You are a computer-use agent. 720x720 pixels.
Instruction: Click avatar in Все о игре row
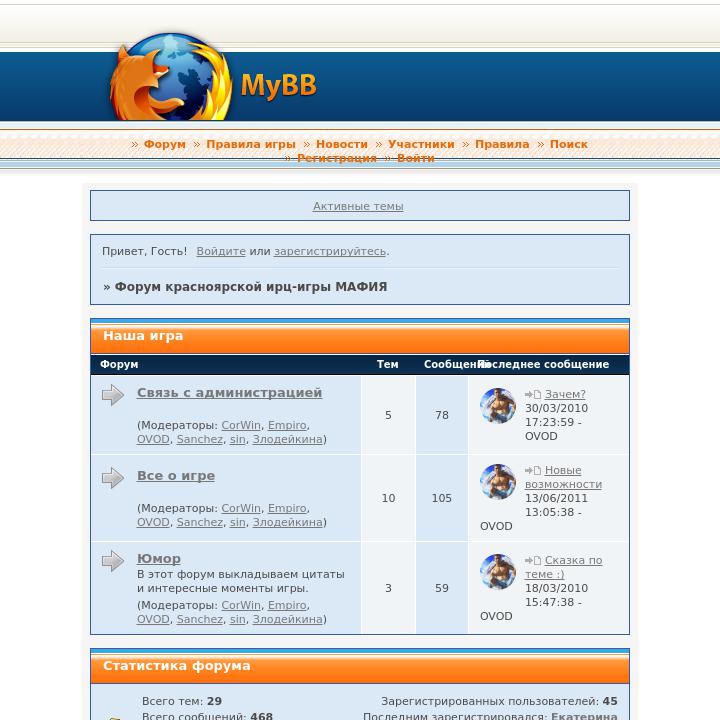point(498,482)
